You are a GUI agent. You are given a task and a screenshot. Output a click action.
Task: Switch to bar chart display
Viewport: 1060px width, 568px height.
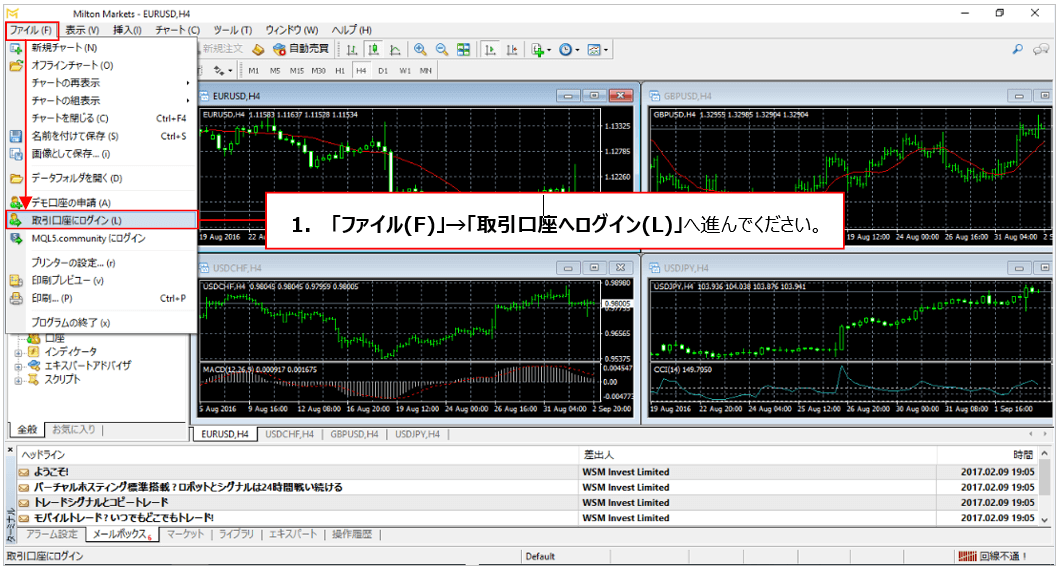coord(353,49)
